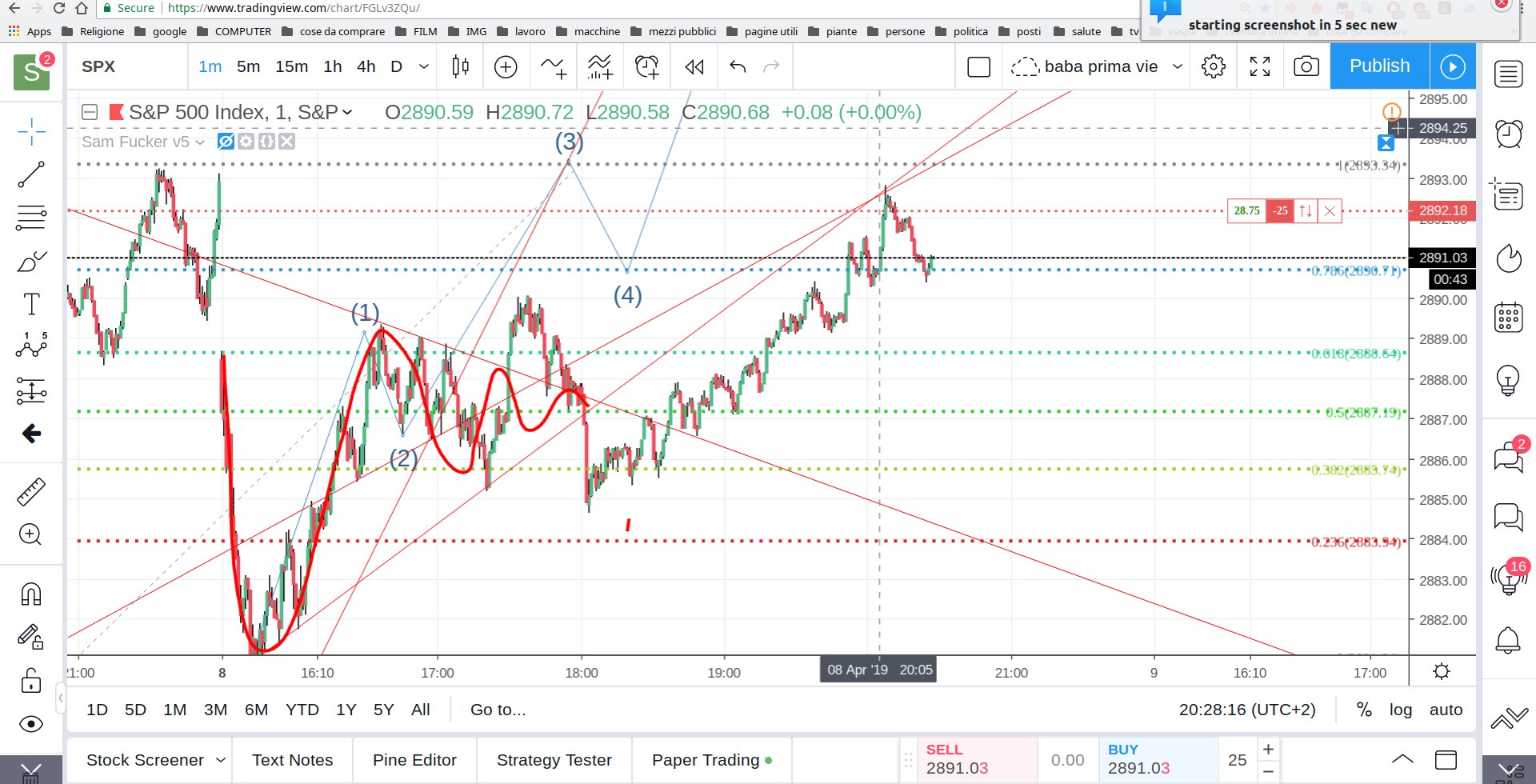
Task: Open the indicators menu
Action: (553, 66)
